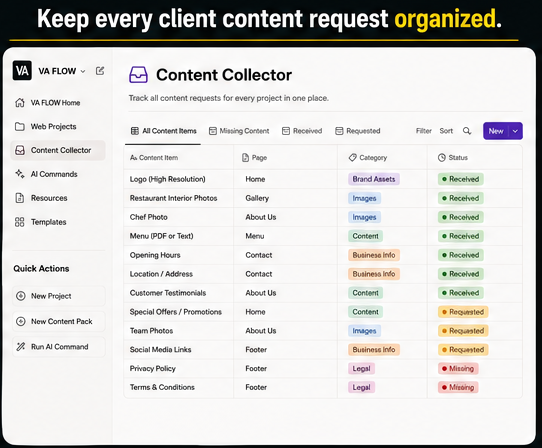This screenshot has width=542, height=448.
Task: Expand the VA FLOW workspace chevron
Action: 83,71
